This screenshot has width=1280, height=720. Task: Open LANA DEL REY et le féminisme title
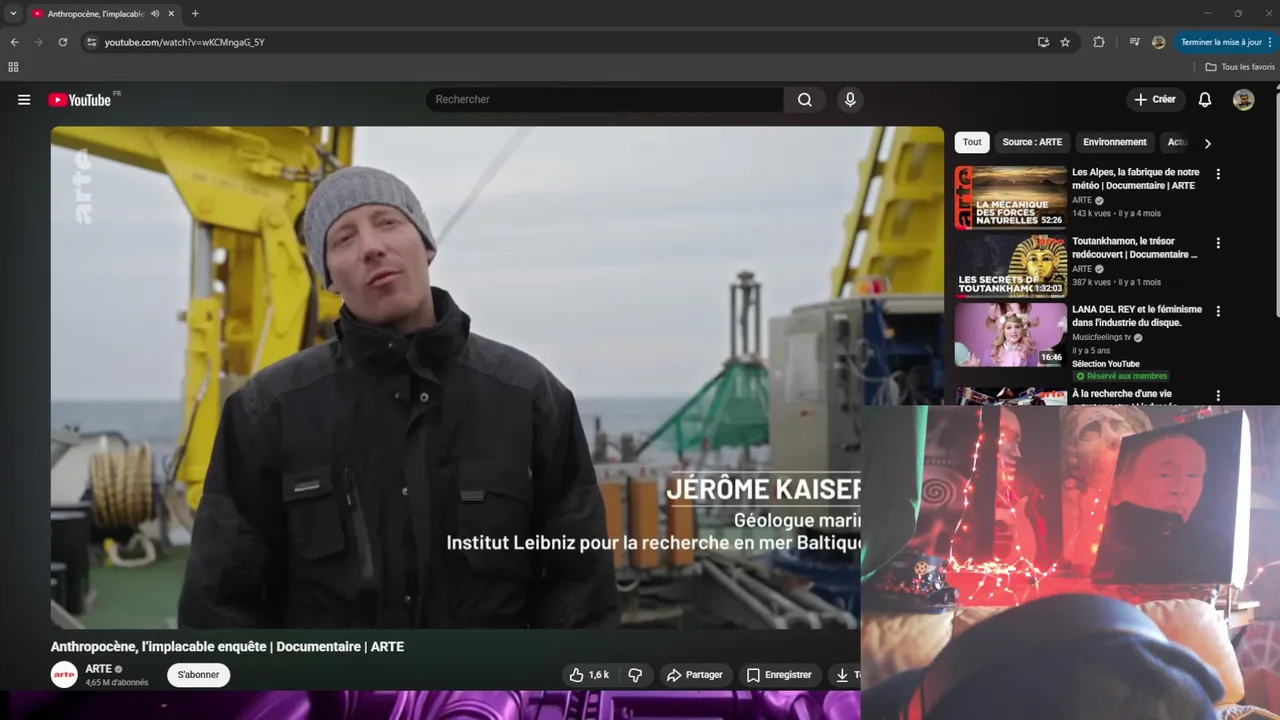1137,316
